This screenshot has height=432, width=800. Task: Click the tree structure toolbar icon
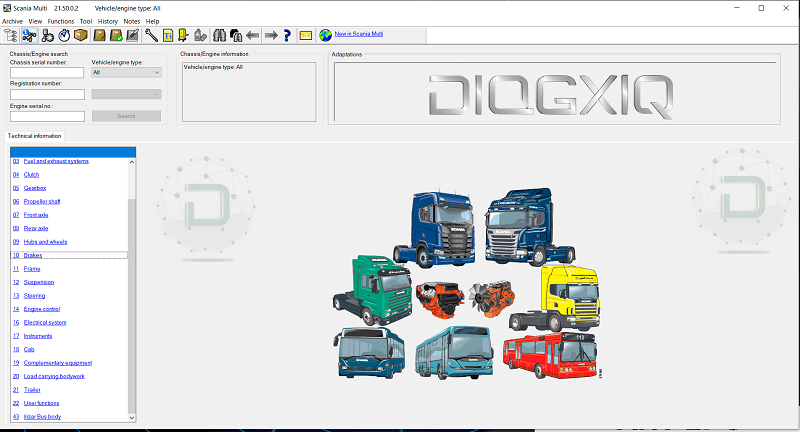click(x=11, y=35)
